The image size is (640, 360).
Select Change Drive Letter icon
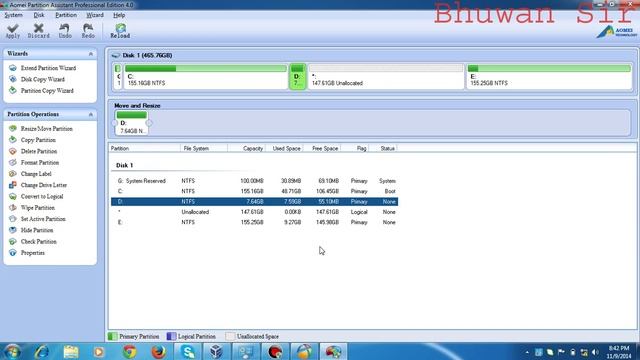13,185
